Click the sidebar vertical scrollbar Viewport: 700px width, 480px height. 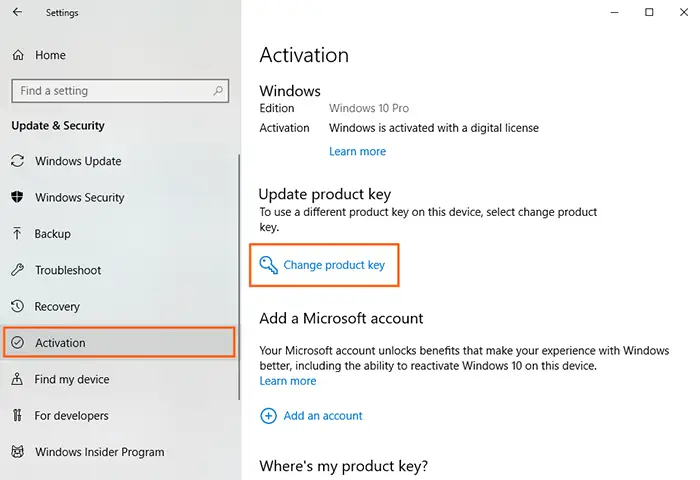pos(239,277)
